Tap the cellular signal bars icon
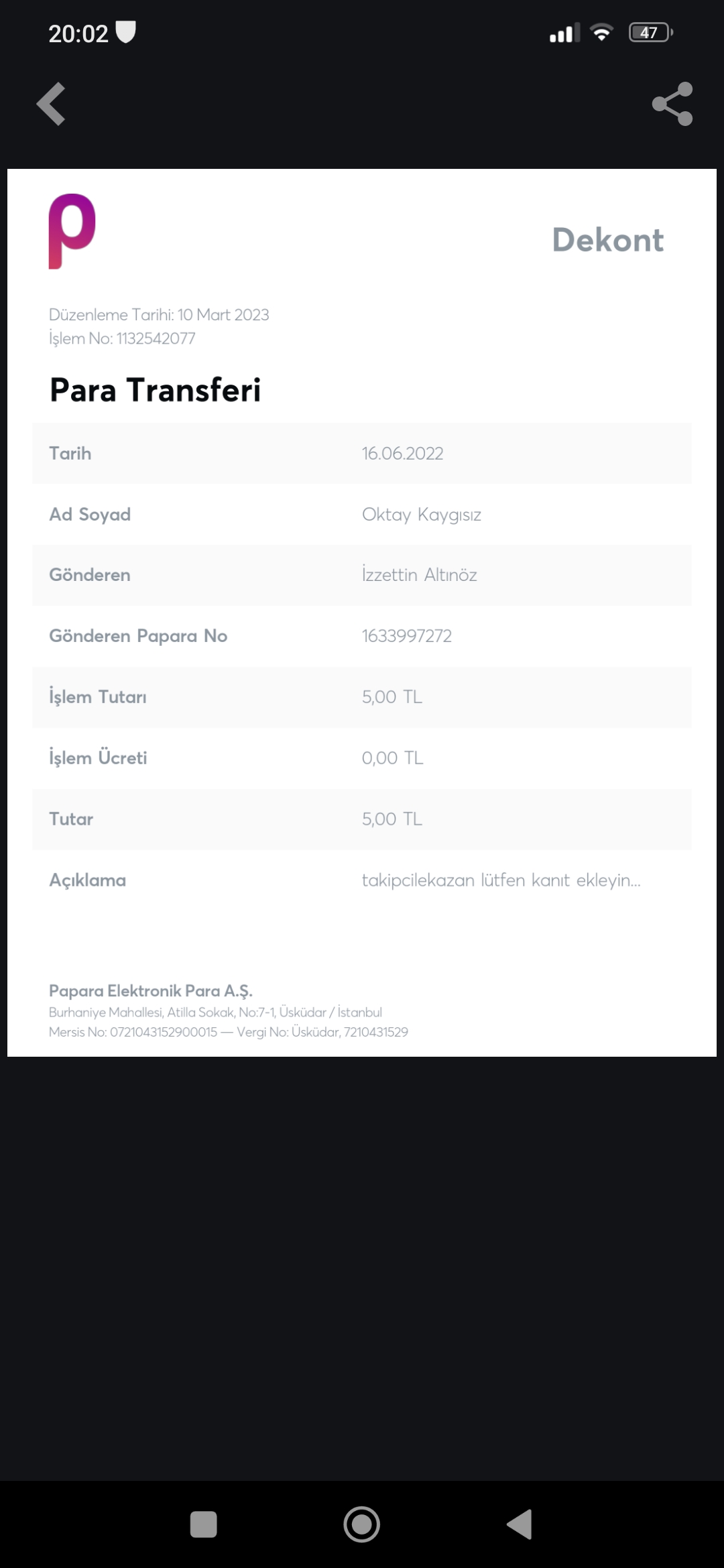The image size is (724, 1568). pos(564,32)
